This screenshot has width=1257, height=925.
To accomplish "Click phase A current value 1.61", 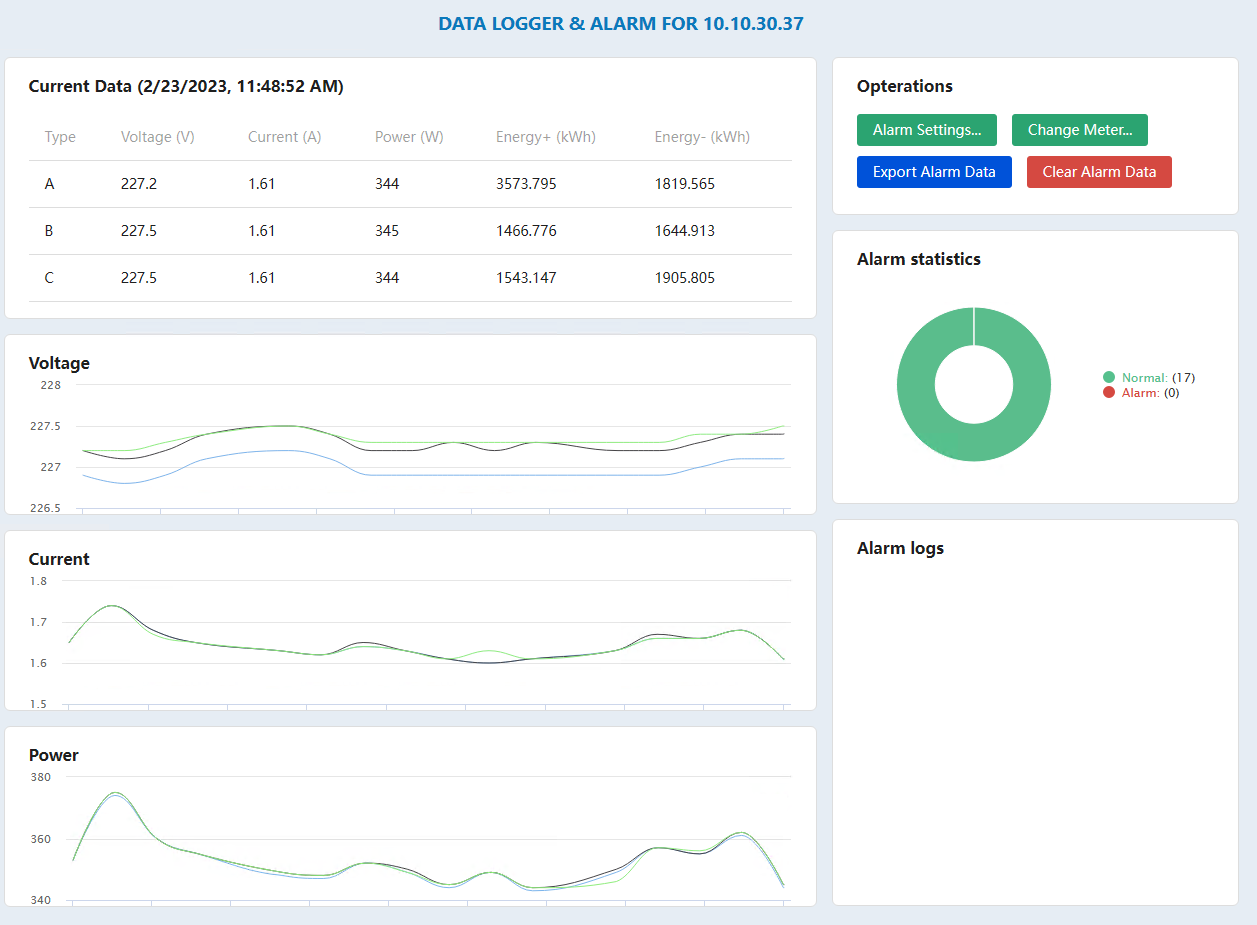I will tap(261, 184).
